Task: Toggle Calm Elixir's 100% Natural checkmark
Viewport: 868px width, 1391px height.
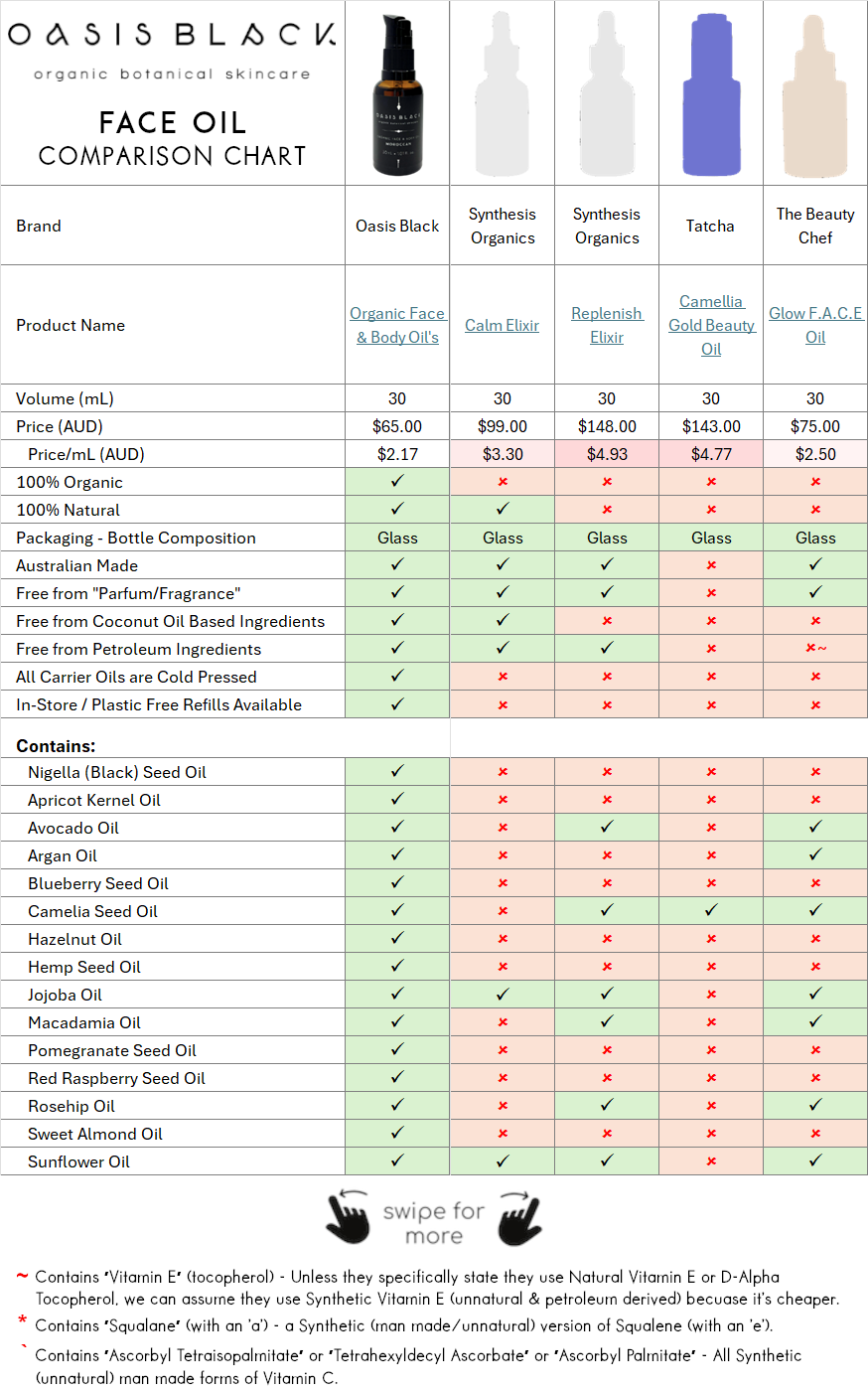Action: (503, 509)
